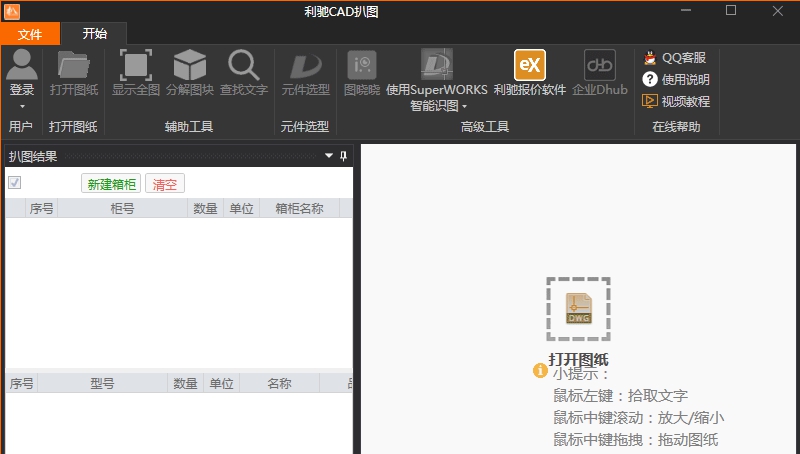This screenshot has width=800, height=454.
Task: Pin the 扒图结果 panel
Action: (x=343, y=156)
